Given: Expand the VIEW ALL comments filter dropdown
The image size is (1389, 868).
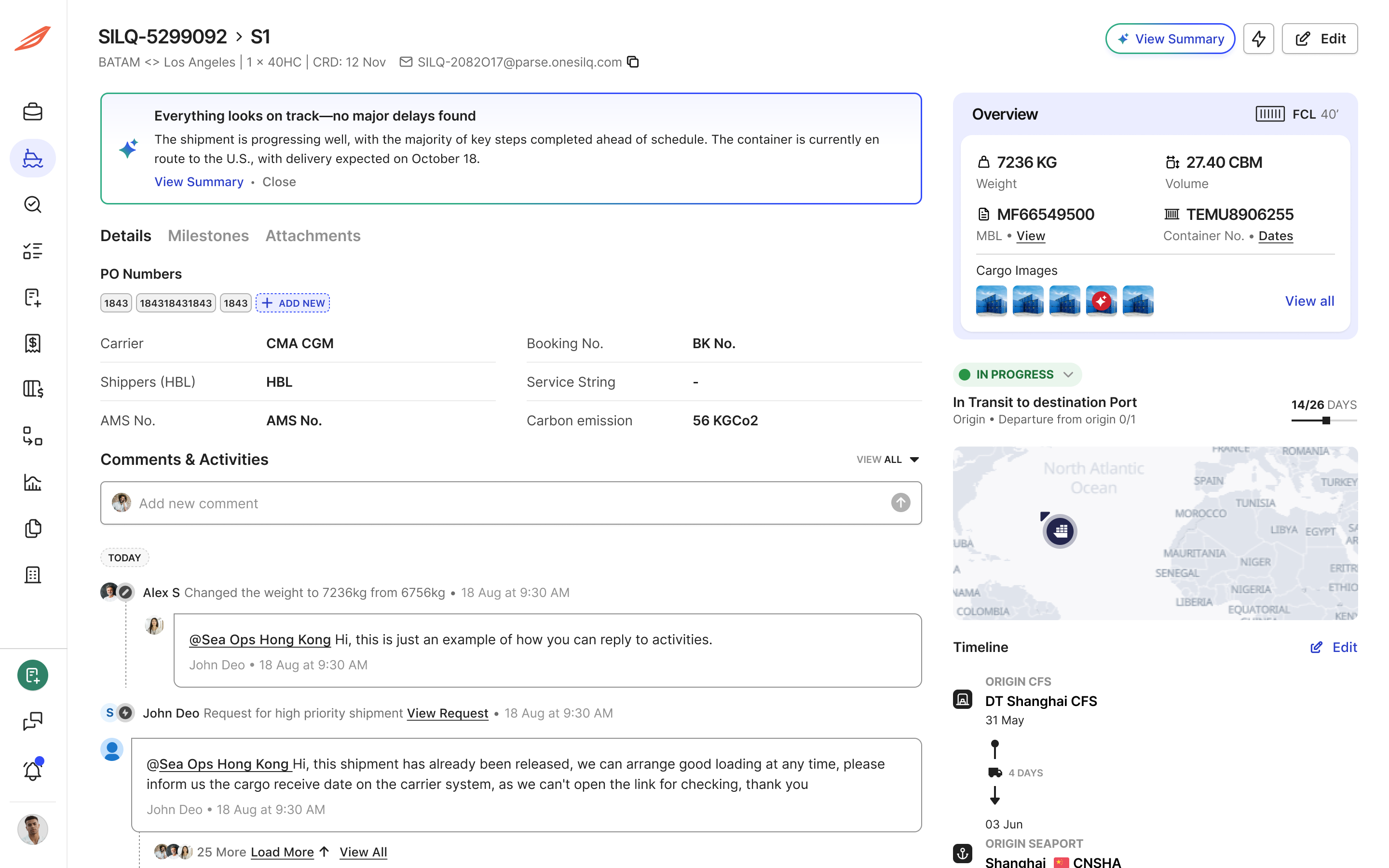Looking at the screenshot, I should [887, 459].
